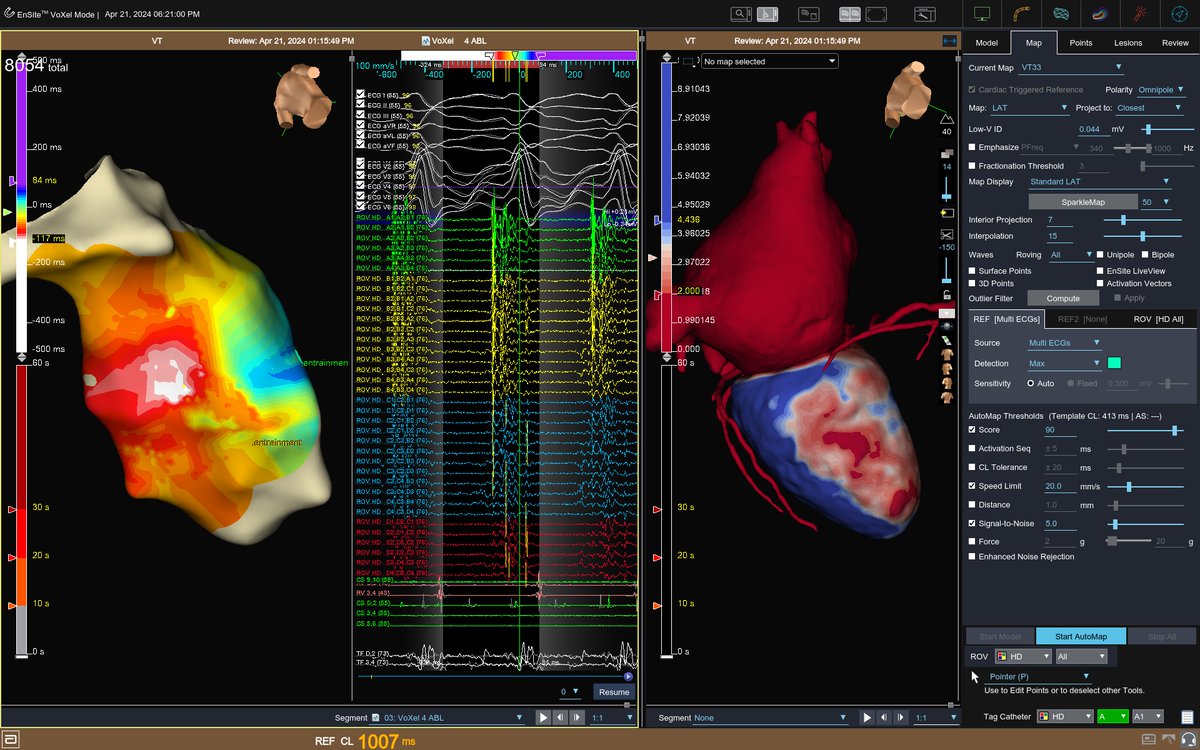
Task: Click the green monitor display icon
Action: [982, 14]
